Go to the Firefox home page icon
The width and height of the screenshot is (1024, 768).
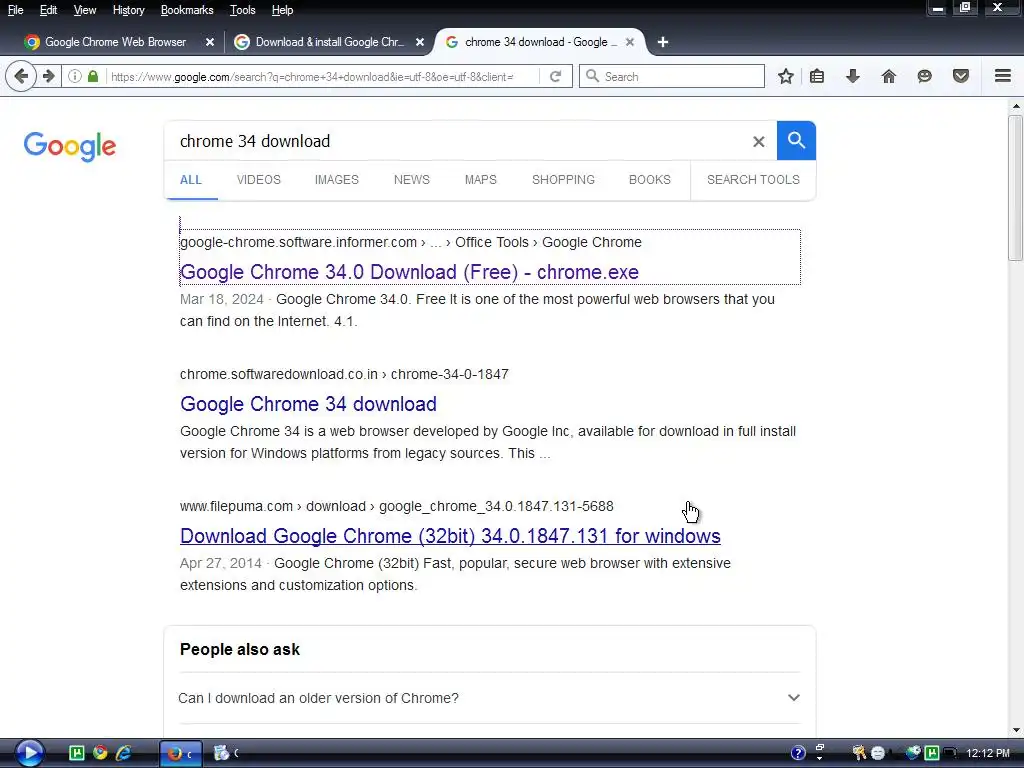pos(888,76)
